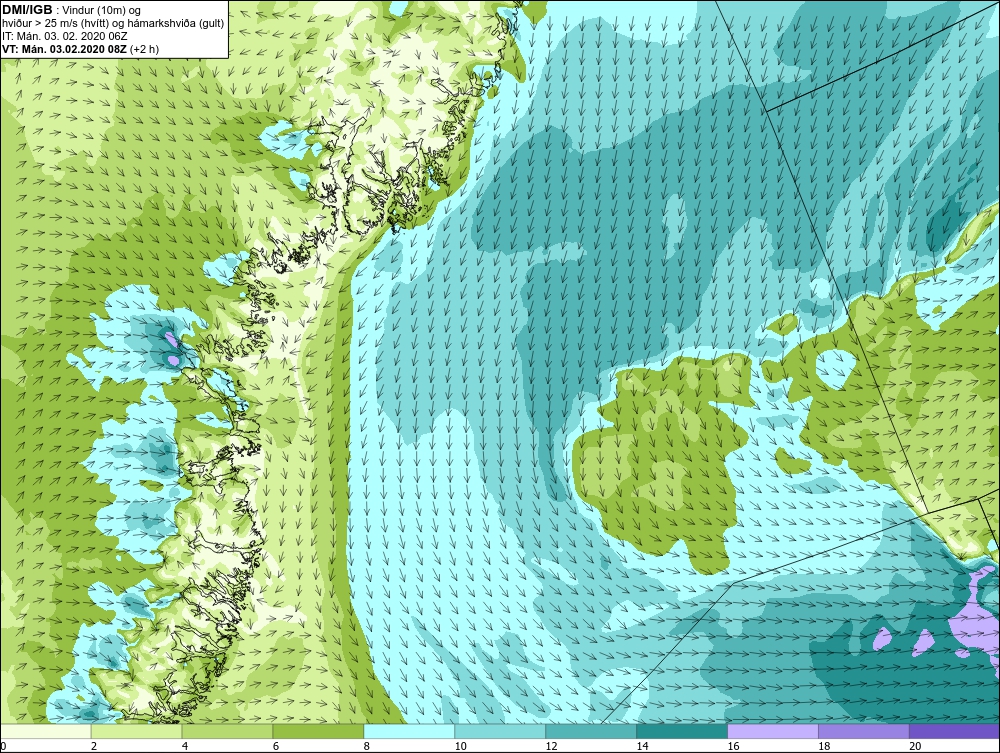1000x753 pixels.
Task: Click the 0–2 m/s pale cream swatch
Action: [46, 731]
